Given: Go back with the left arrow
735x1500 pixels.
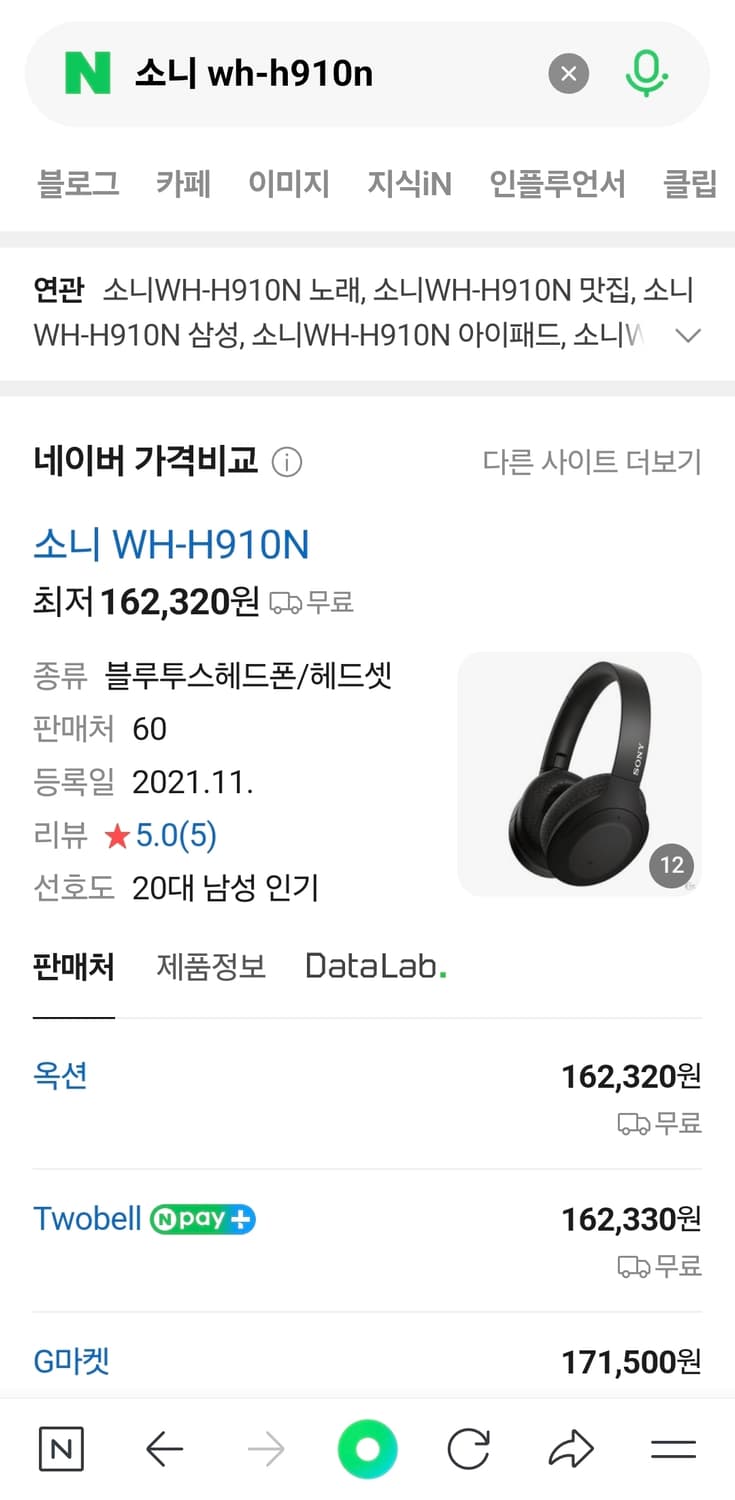Looking at the screenshot, I should [x=164, y=1449].
